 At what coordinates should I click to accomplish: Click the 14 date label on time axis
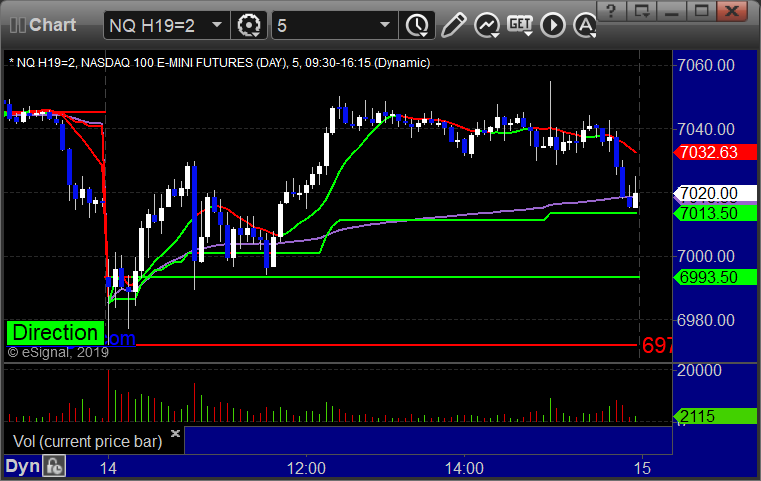108,468
